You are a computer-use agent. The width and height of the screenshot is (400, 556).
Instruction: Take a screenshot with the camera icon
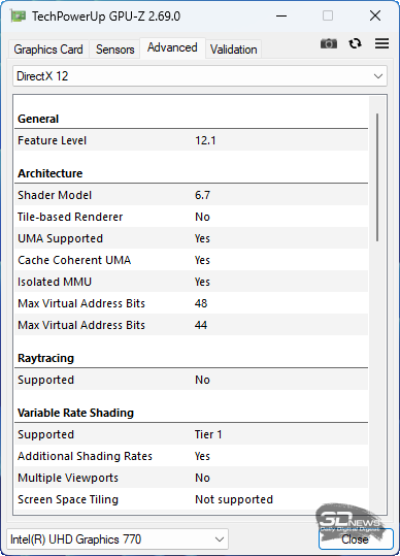point(329,44)
